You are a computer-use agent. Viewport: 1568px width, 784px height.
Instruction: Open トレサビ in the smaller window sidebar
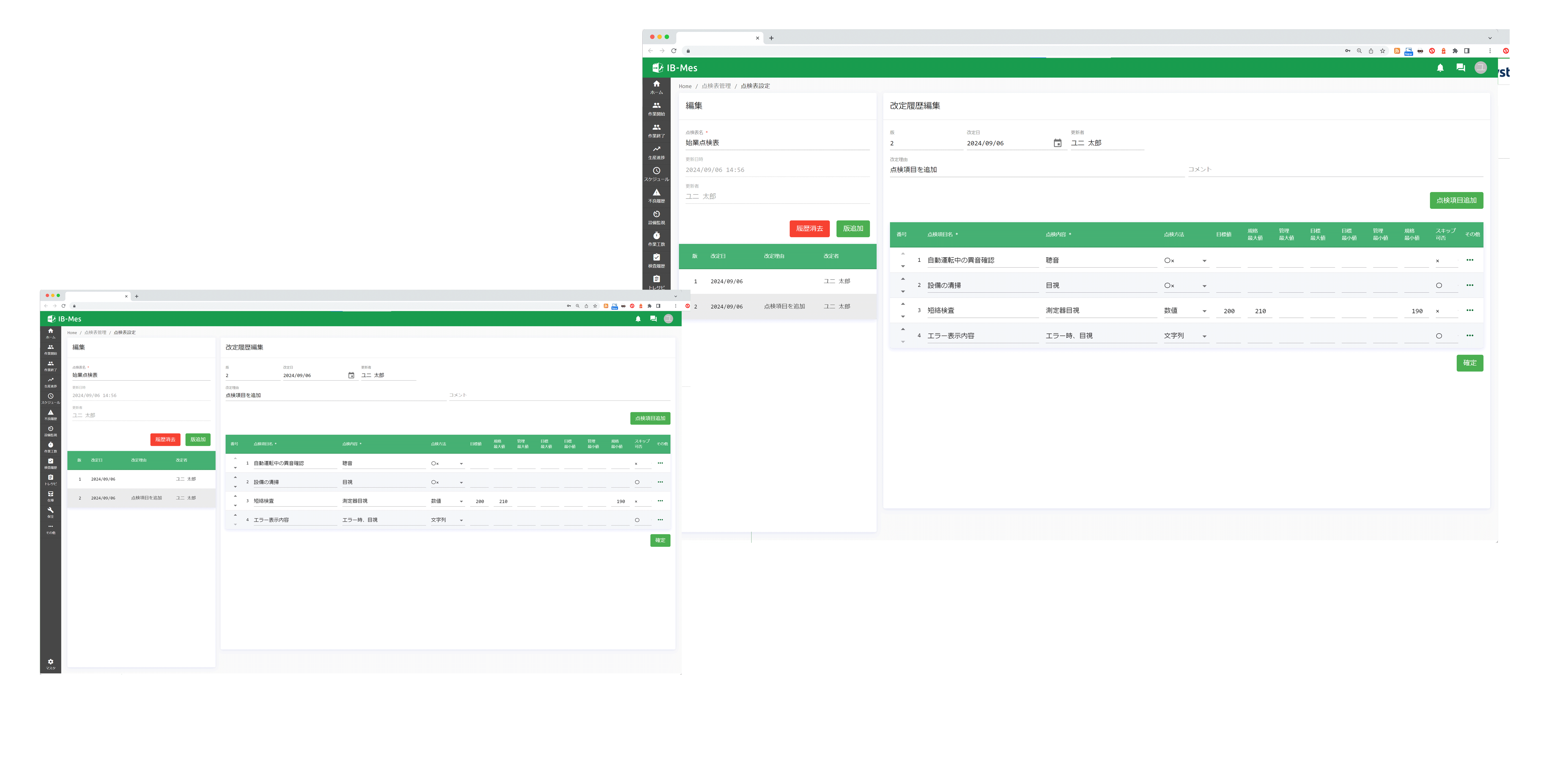click(51, 480)
